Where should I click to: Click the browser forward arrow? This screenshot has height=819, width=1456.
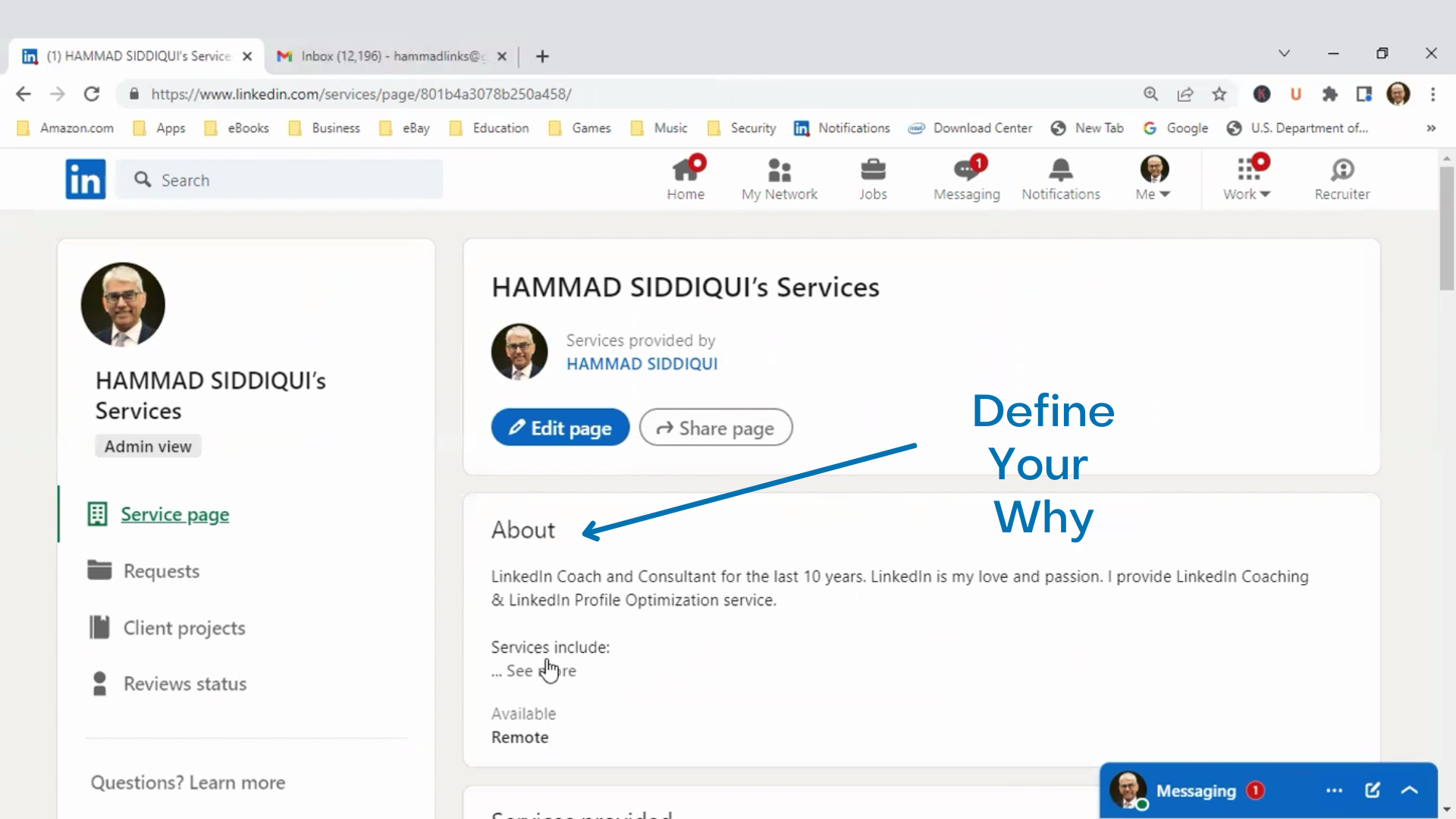(x=58, y=94)
